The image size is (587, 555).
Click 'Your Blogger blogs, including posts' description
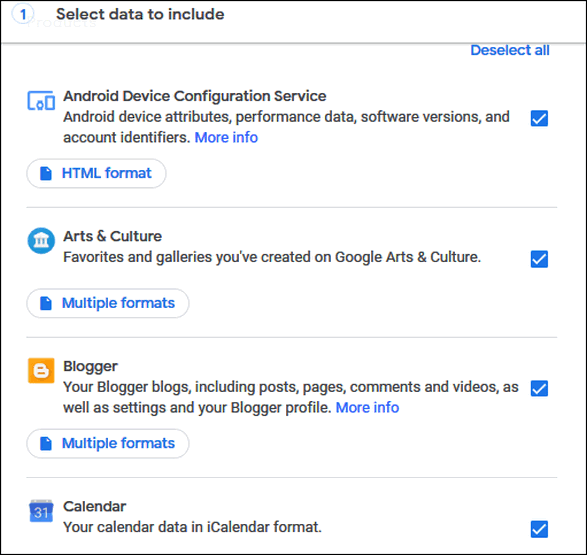(x=291, y=397)
